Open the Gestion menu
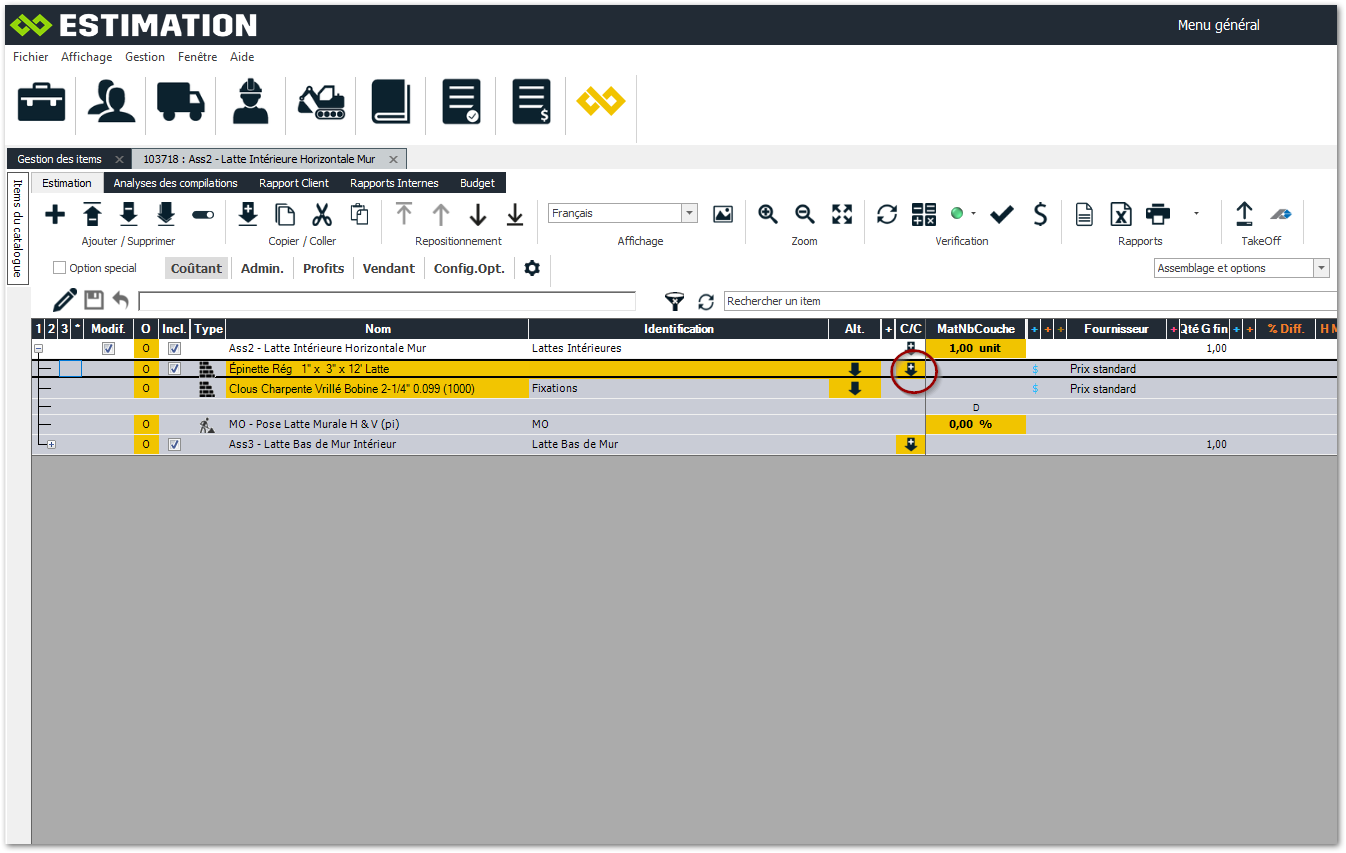The height and width of the screenshot is (853, 1346). tap(145, 57)
